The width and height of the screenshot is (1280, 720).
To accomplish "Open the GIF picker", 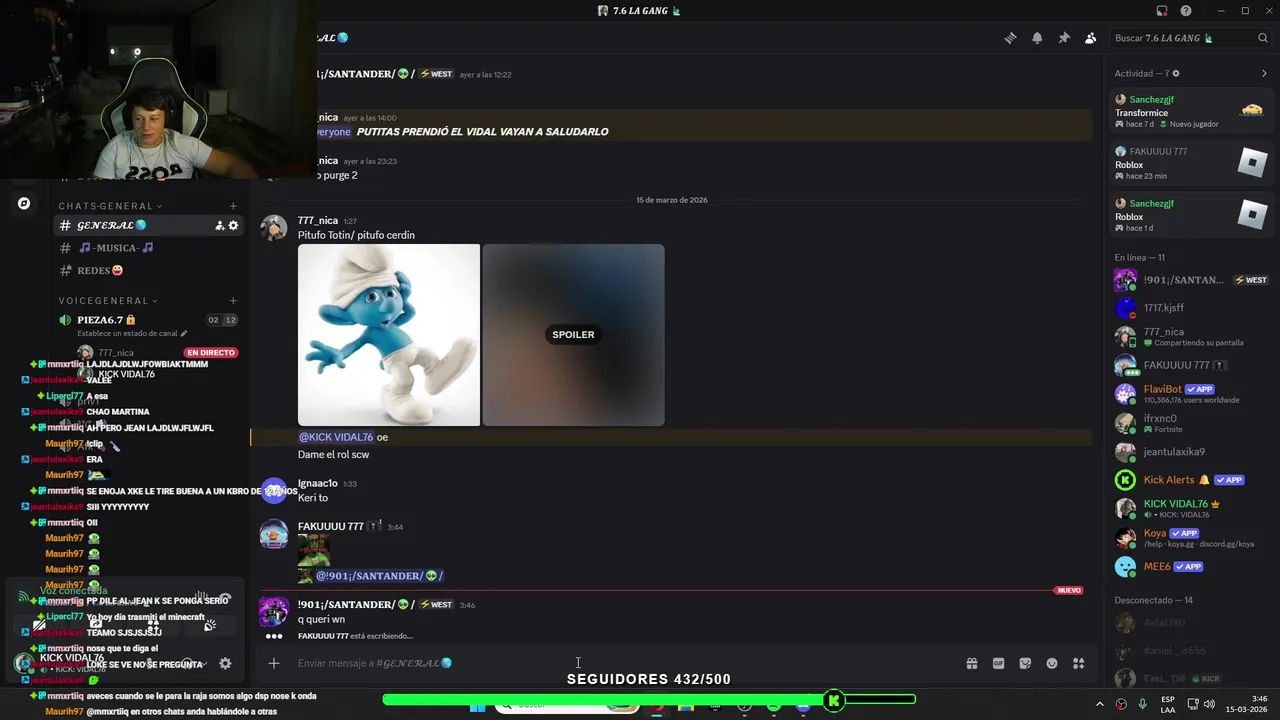I will coord(998,663).
